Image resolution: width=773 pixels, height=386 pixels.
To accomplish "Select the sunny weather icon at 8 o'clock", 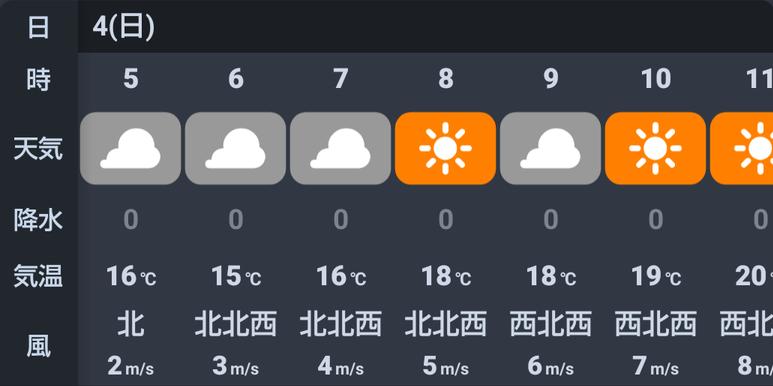I will pos(446,148).
